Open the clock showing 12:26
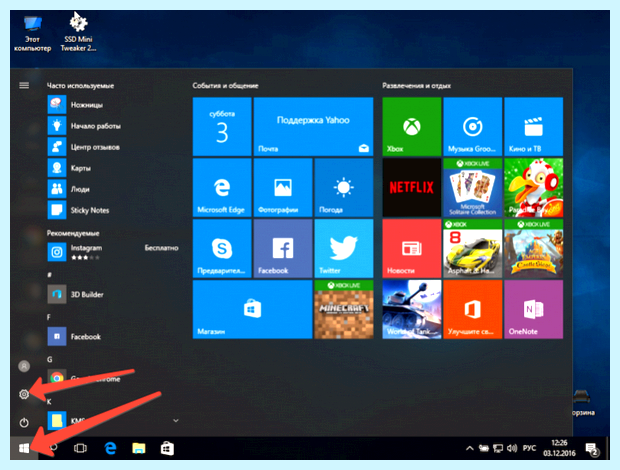This screenshot has height=470, width=620. (559, 448)
